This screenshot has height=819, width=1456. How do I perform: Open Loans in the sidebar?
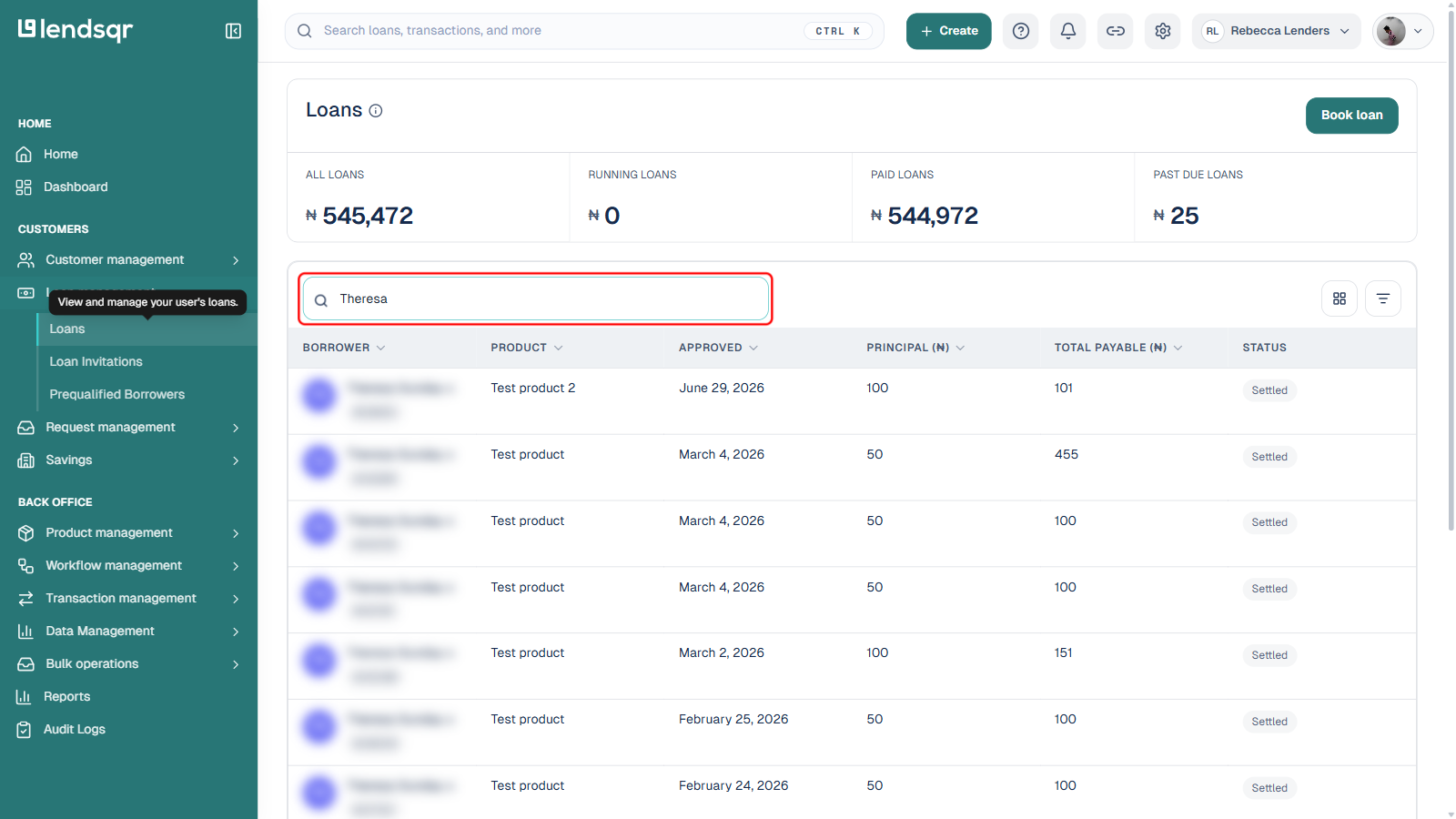67,329
